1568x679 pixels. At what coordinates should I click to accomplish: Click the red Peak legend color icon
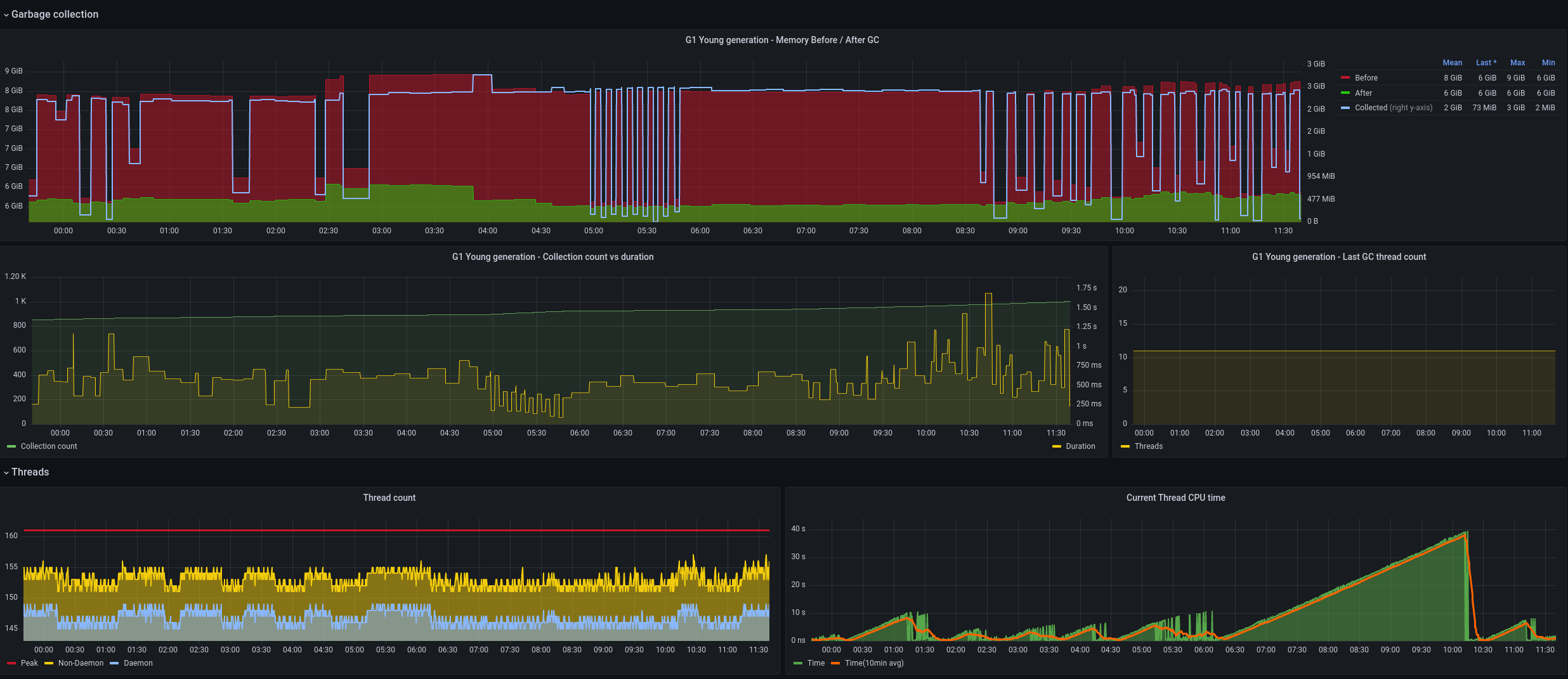(x=11, y=663)
